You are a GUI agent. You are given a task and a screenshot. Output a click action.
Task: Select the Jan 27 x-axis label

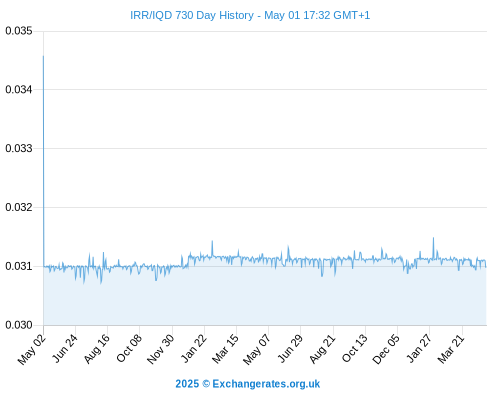419,348
